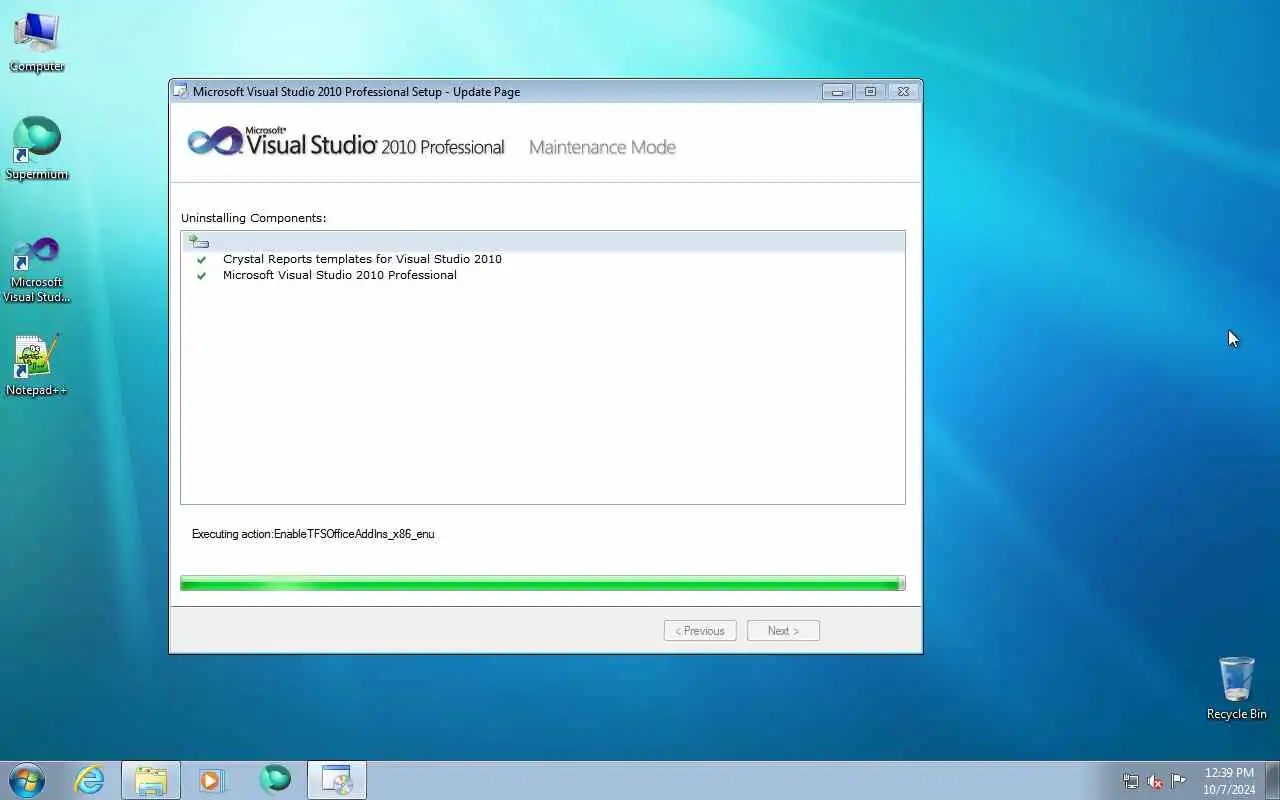The height and width of the screenshot is (800, 1280).
Task: Open Supermium browser from taskbar
Action: click(275, 780)
